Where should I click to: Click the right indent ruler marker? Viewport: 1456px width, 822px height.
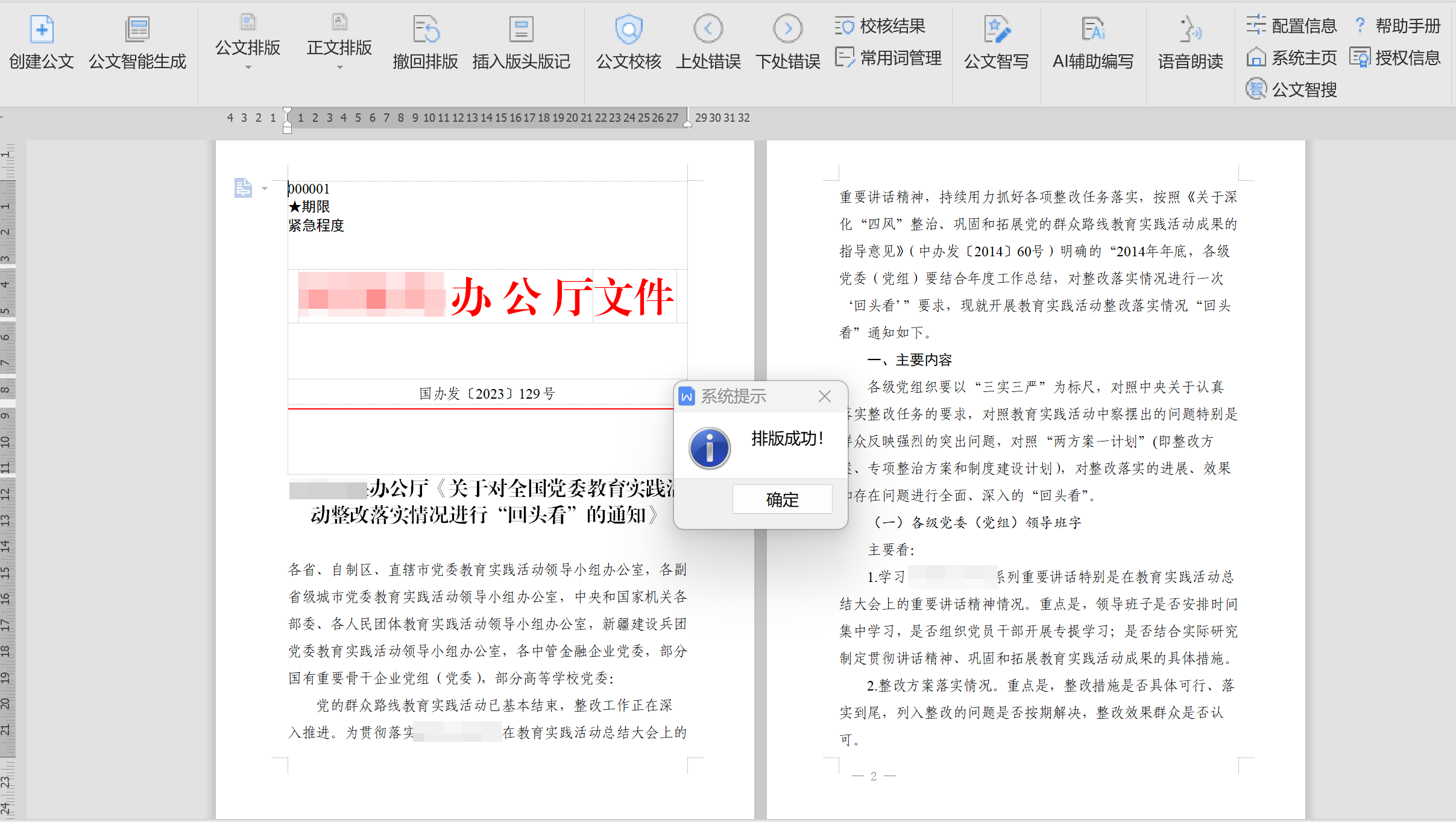[x=687, y=123]
